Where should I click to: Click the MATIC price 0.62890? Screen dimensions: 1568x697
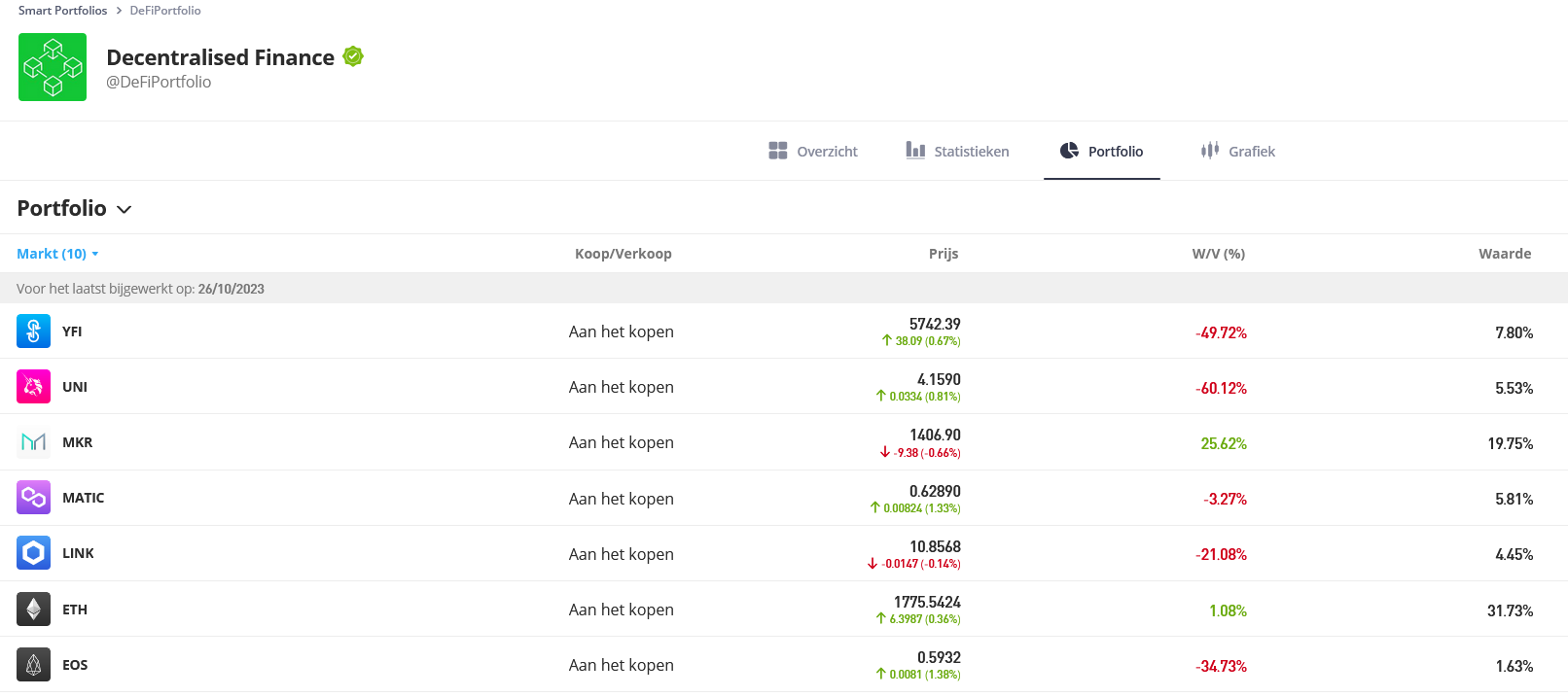pos(935,491)
